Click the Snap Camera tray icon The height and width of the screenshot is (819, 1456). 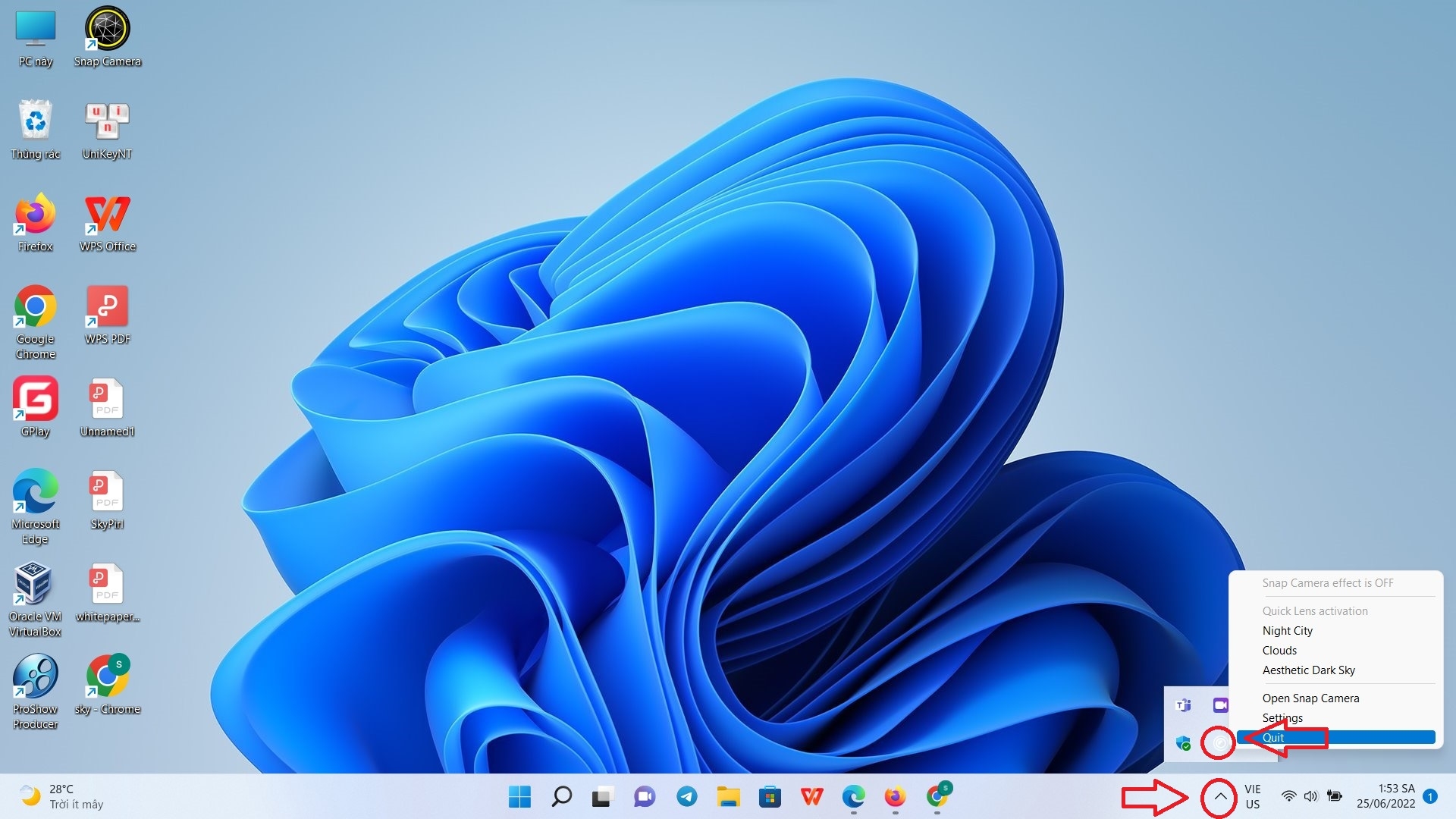[x=1219, y=743]
